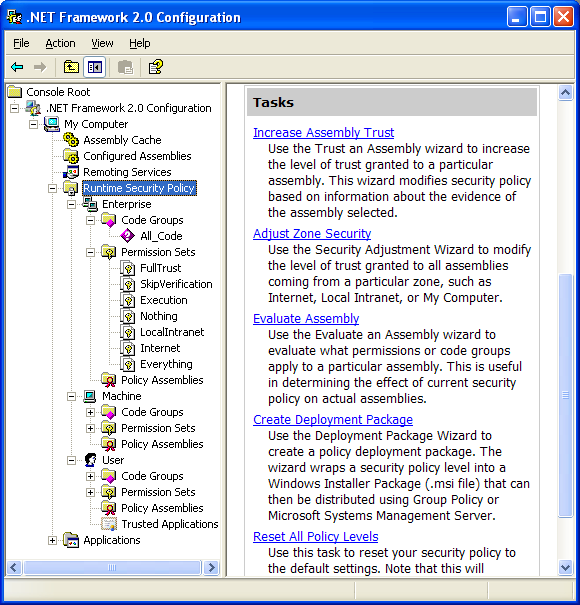
Task: Click the Runtime Security Policy icon
Action: [71, 188]
